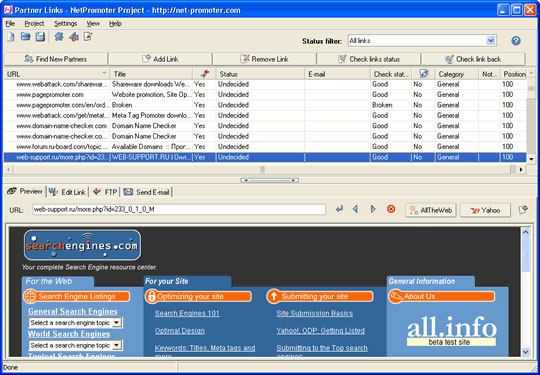Click Remove Link button

point(264,59)
